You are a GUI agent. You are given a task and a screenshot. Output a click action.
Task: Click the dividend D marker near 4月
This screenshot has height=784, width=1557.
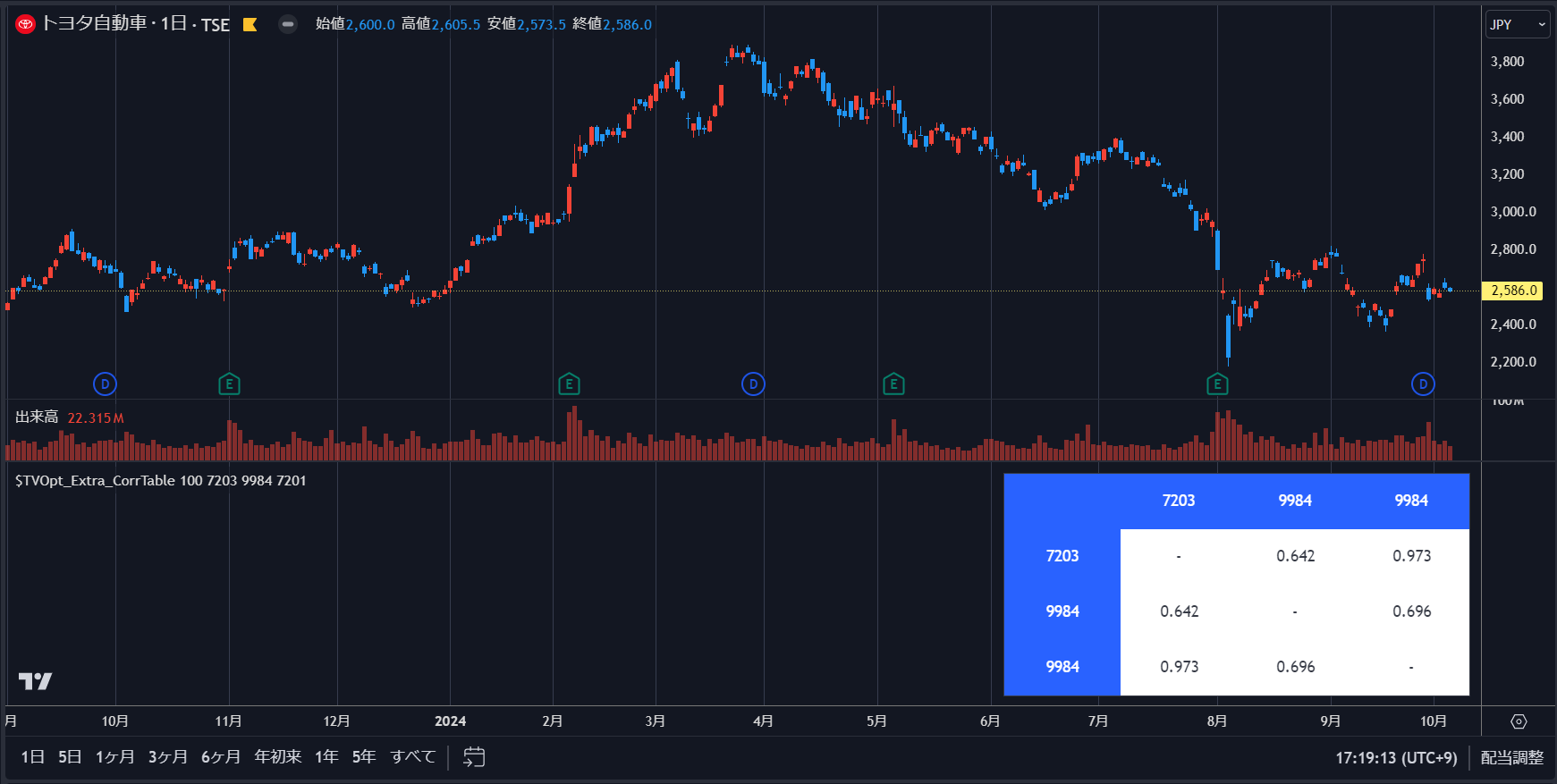pyautogui.click(x=753, y=384)
